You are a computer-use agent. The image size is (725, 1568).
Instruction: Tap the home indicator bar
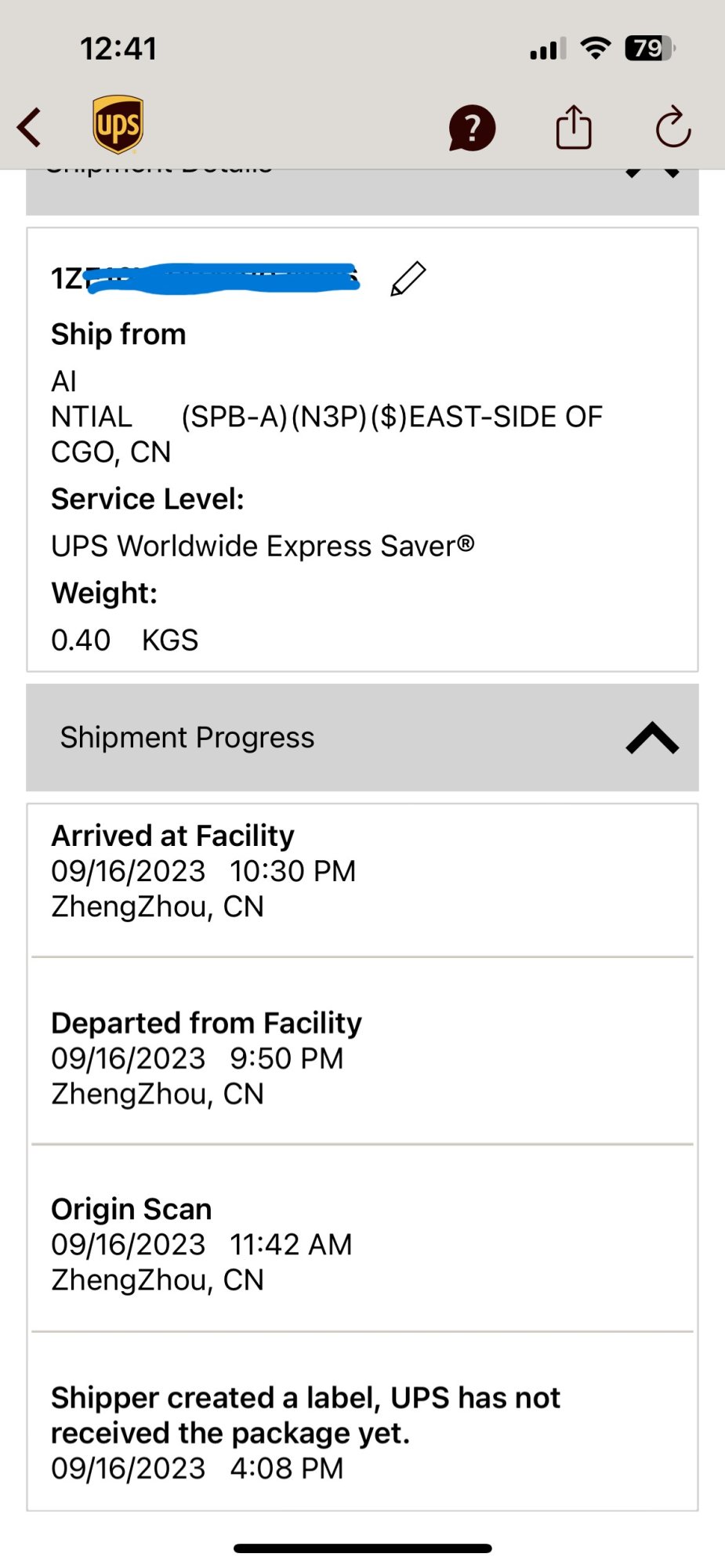click(x=362, y=1548)
